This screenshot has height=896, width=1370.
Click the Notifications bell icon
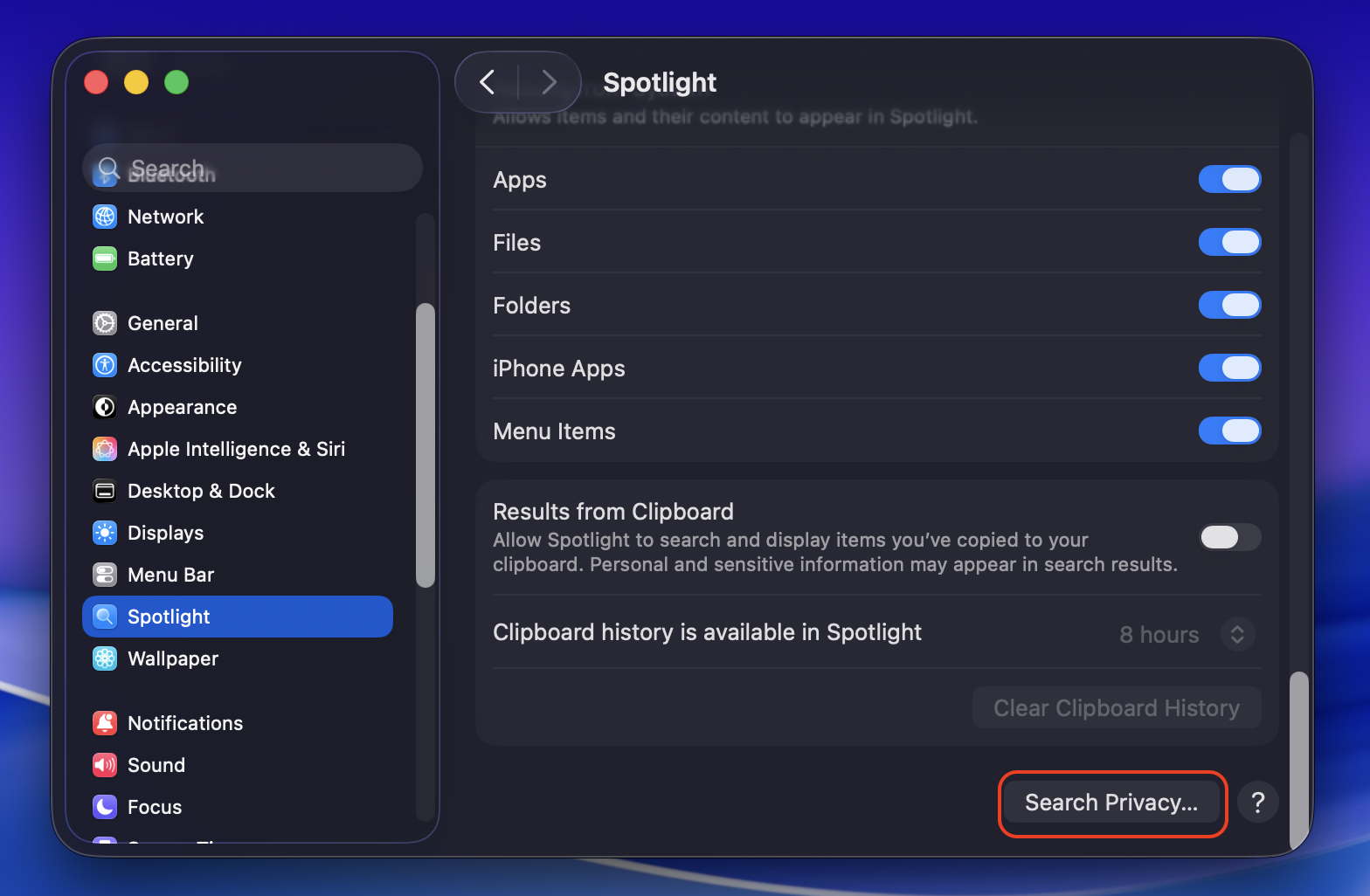[105, 723]
